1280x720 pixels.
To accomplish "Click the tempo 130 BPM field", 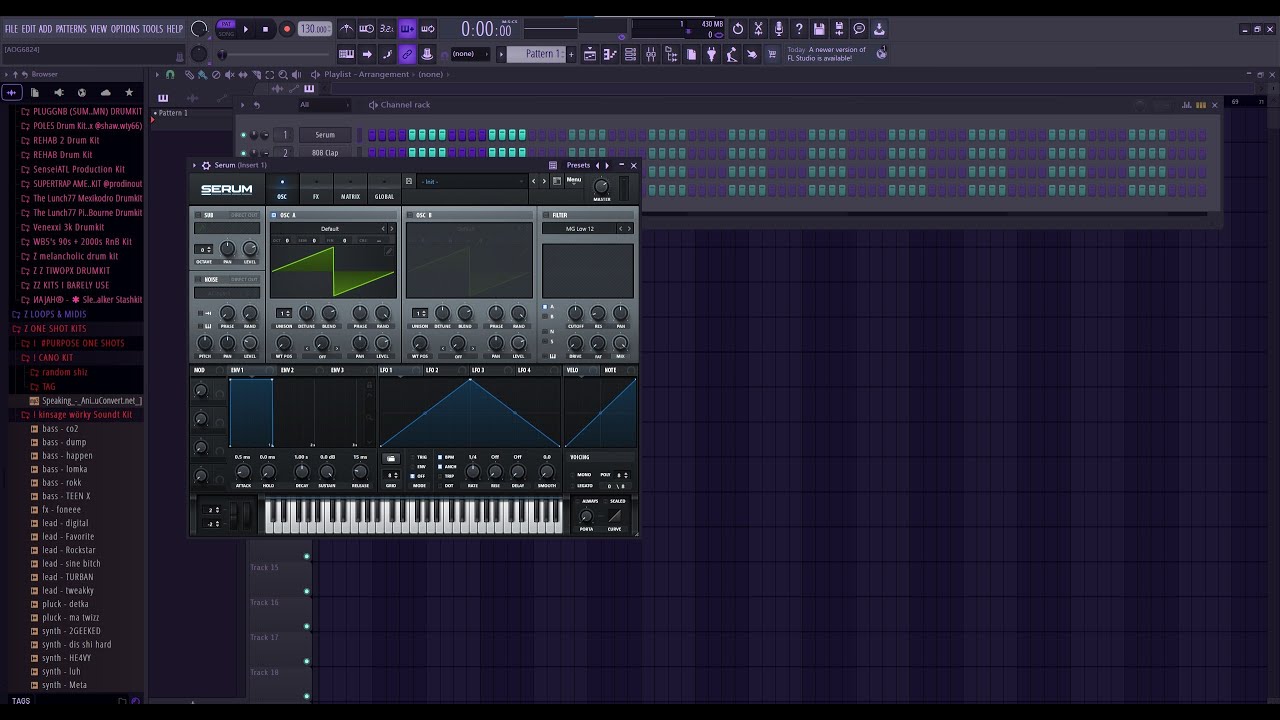I will click(314, 29).
